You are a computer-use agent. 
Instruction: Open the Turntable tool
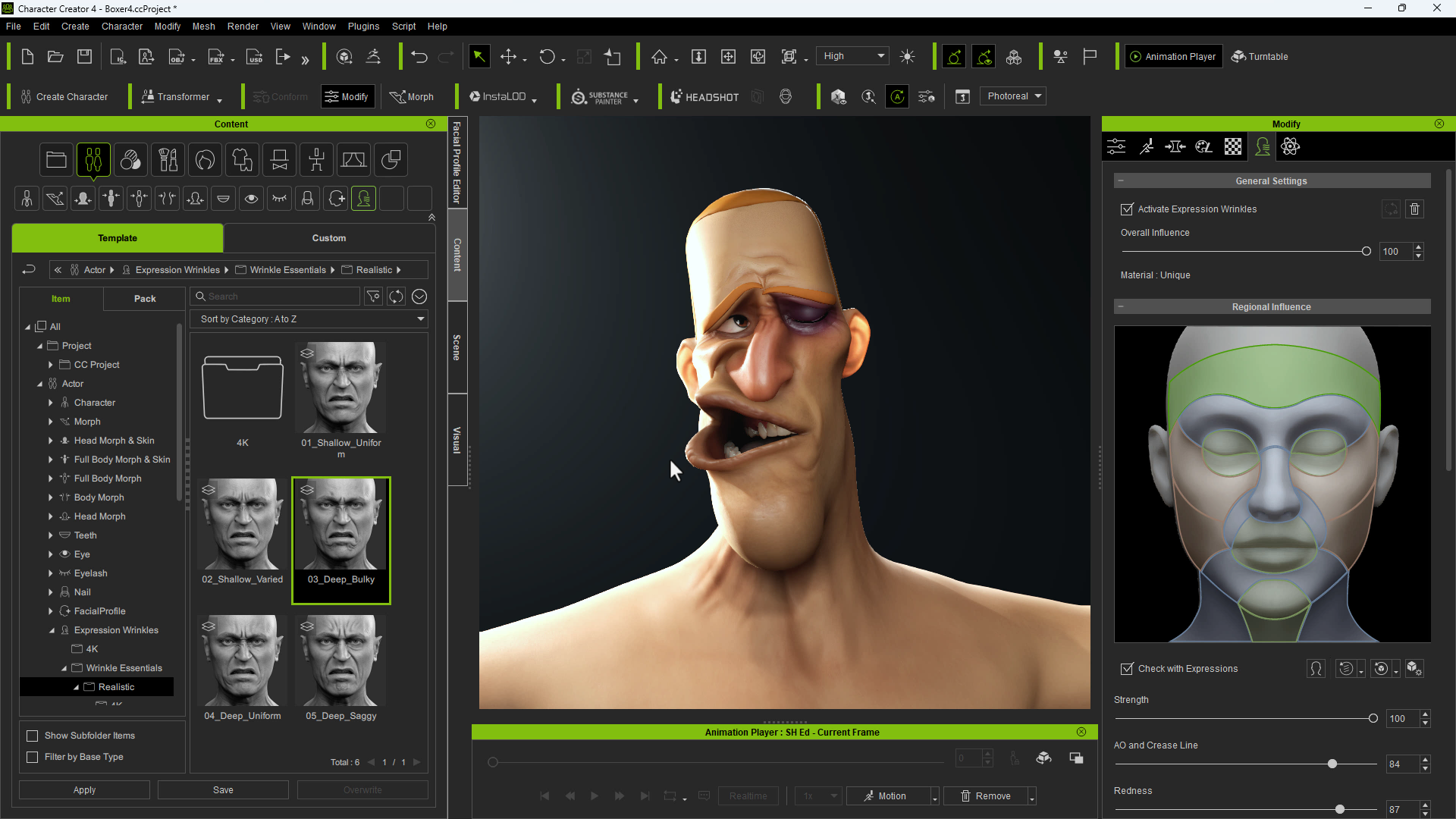pos(1259,57)
